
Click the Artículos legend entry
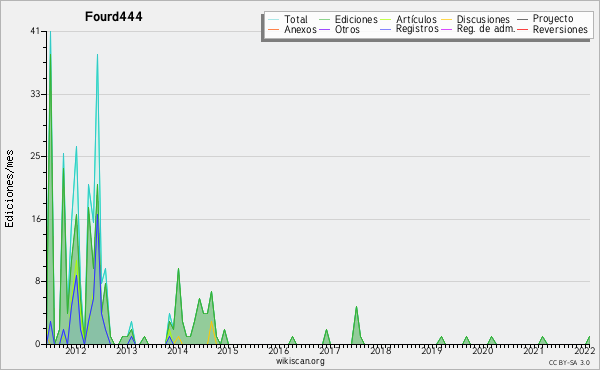[416, 19]
